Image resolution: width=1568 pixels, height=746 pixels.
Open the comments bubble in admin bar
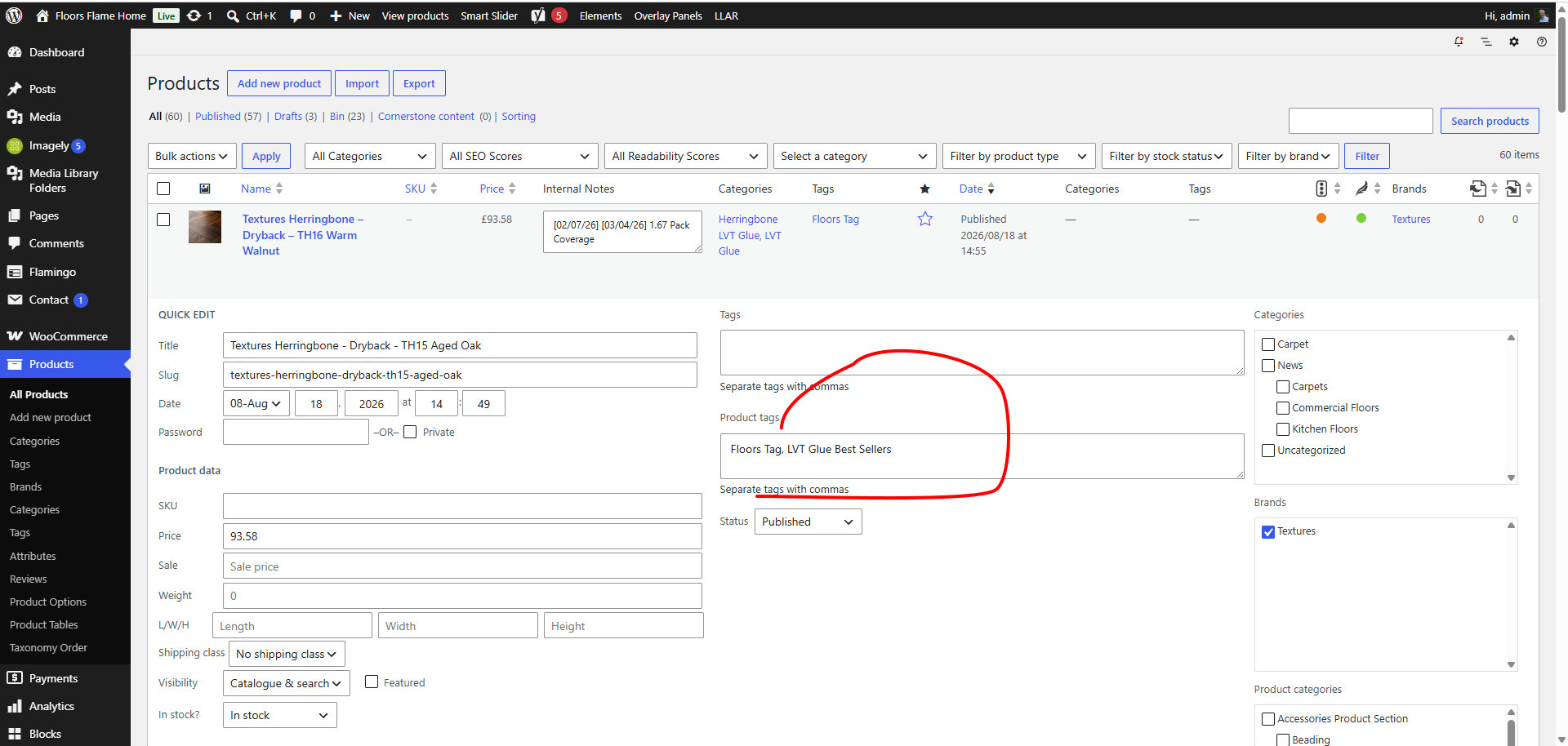[x=296, y=16]
